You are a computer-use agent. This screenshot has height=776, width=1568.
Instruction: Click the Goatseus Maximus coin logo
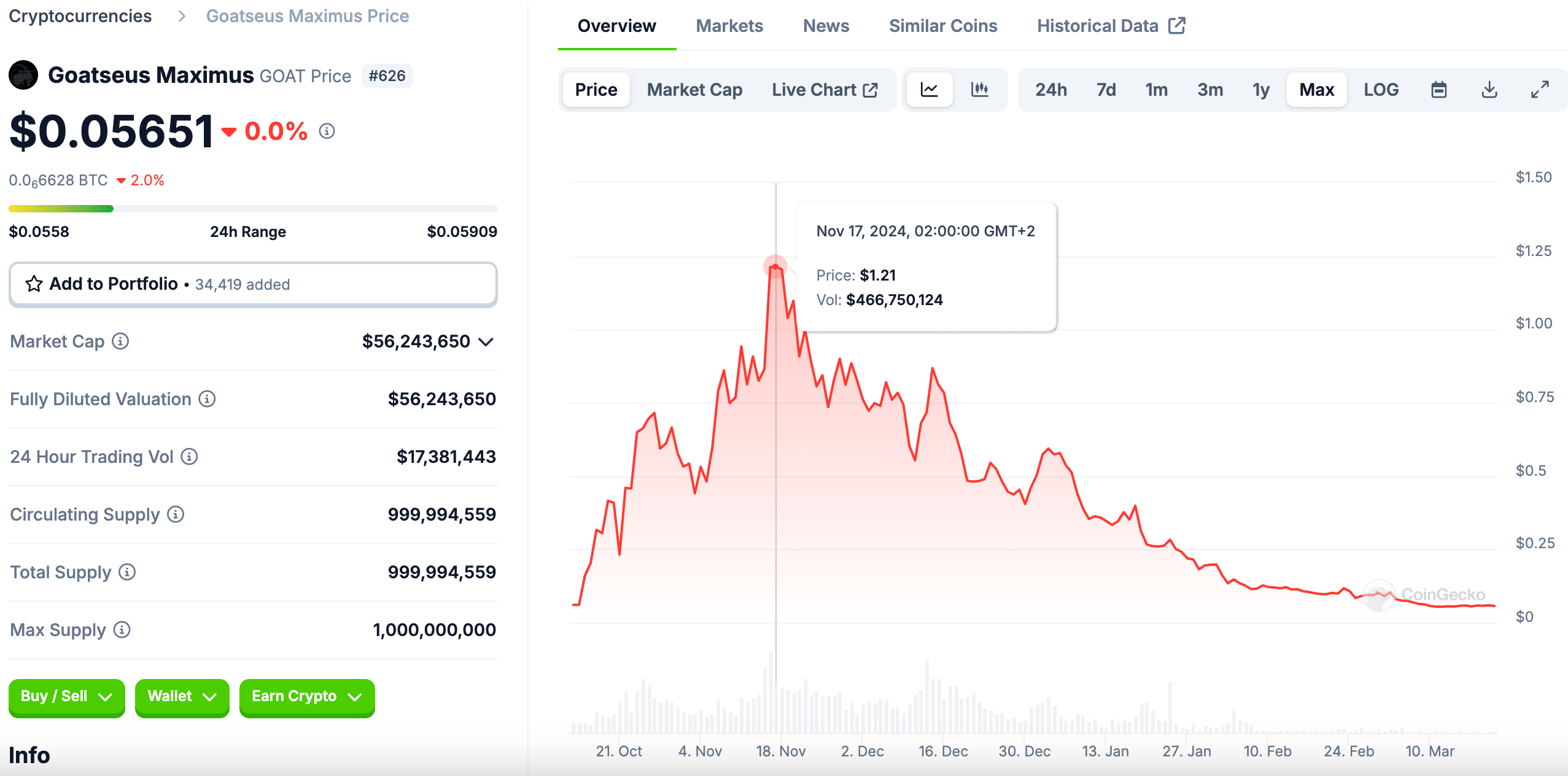tap(23, 75)
